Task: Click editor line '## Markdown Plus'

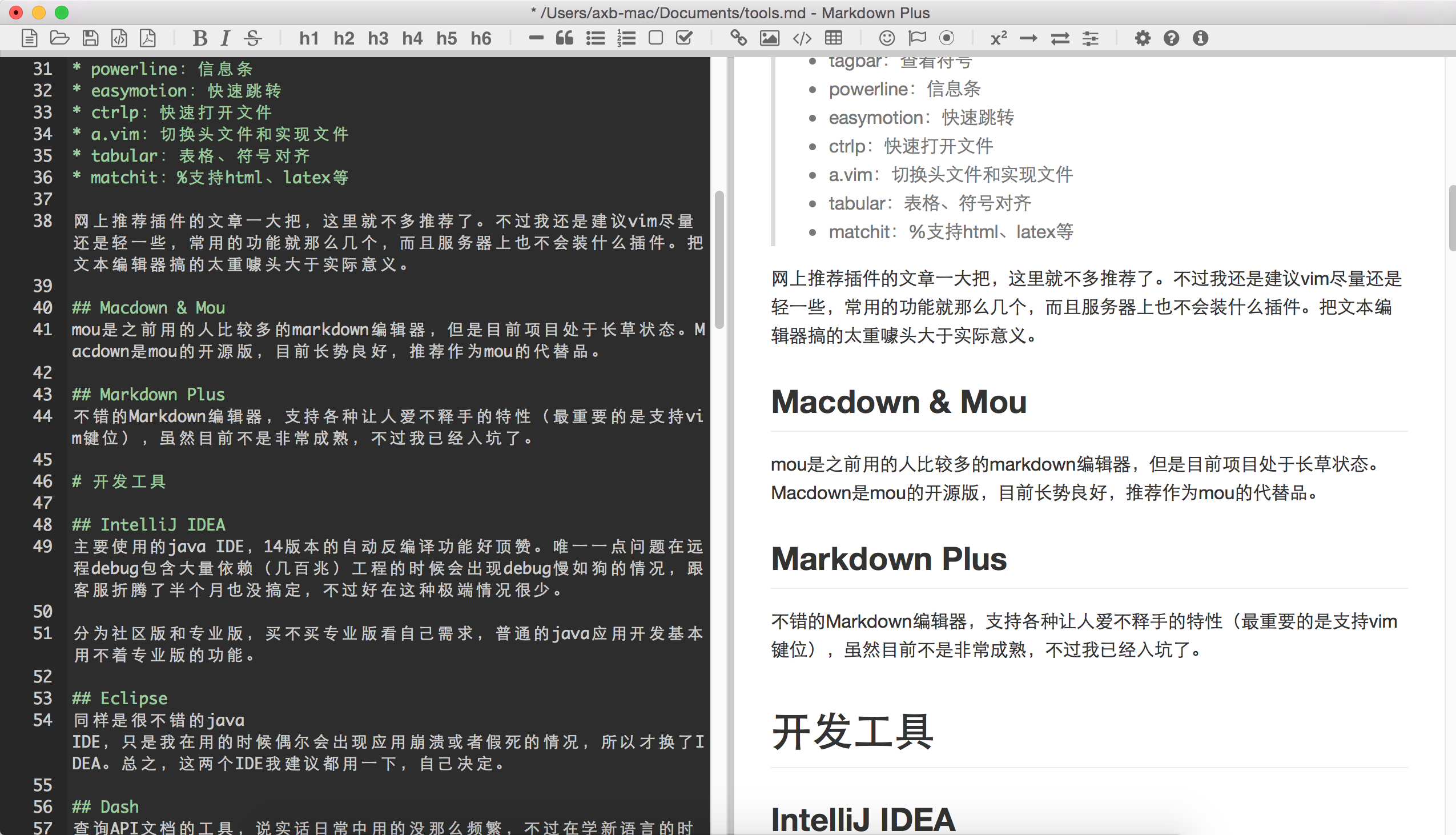Action: (x=148, y=395)
